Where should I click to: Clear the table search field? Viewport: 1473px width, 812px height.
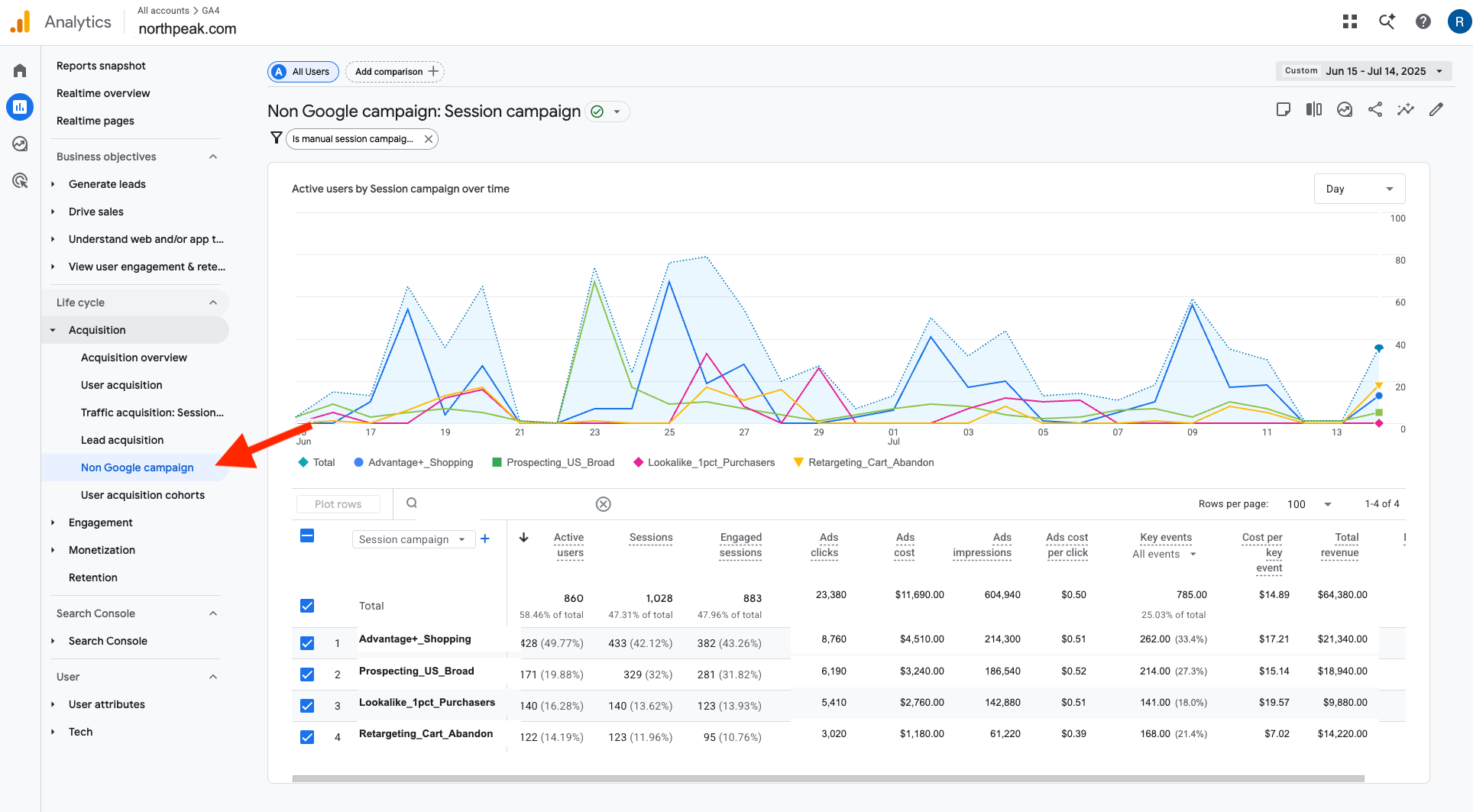604,504
